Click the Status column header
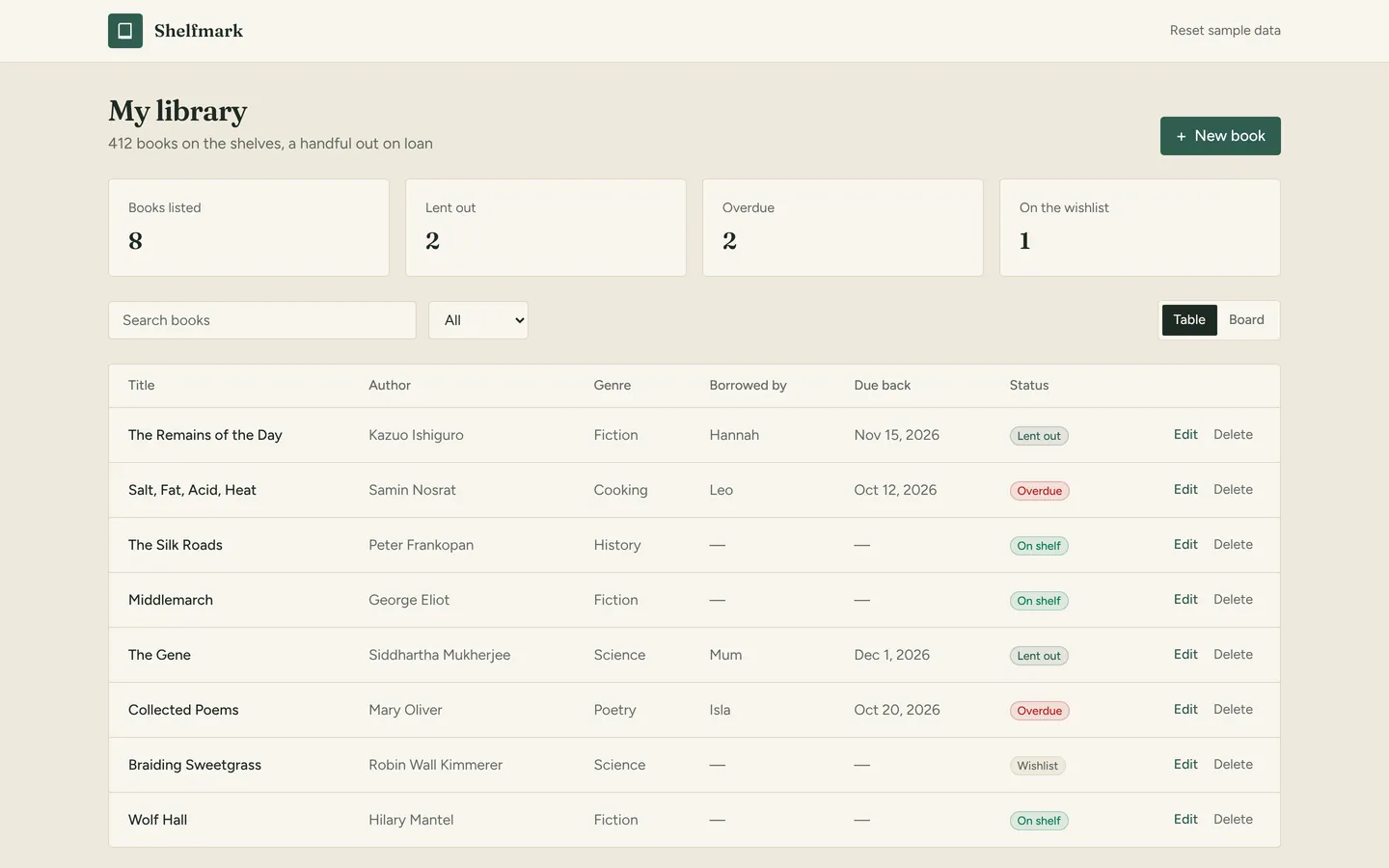Screen dimensions: 1389x868 (x=1029, y=386)
